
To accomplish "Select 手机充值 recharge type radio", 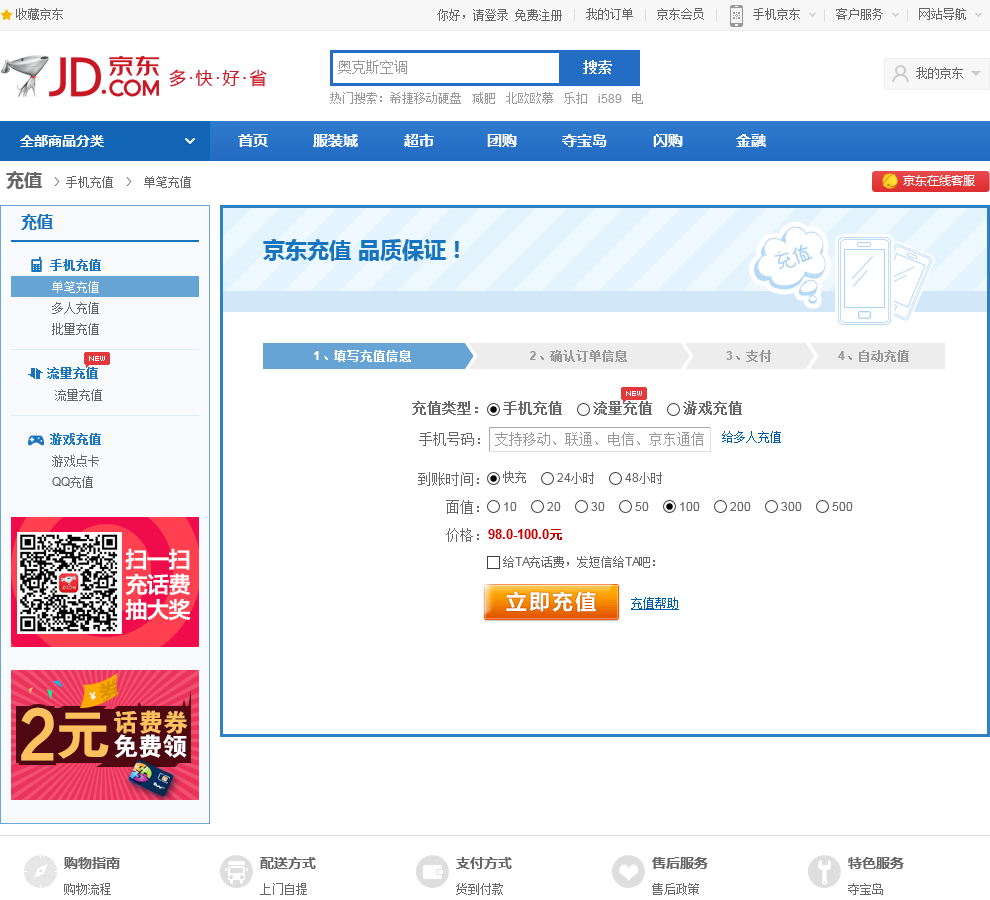I will 494,410.
